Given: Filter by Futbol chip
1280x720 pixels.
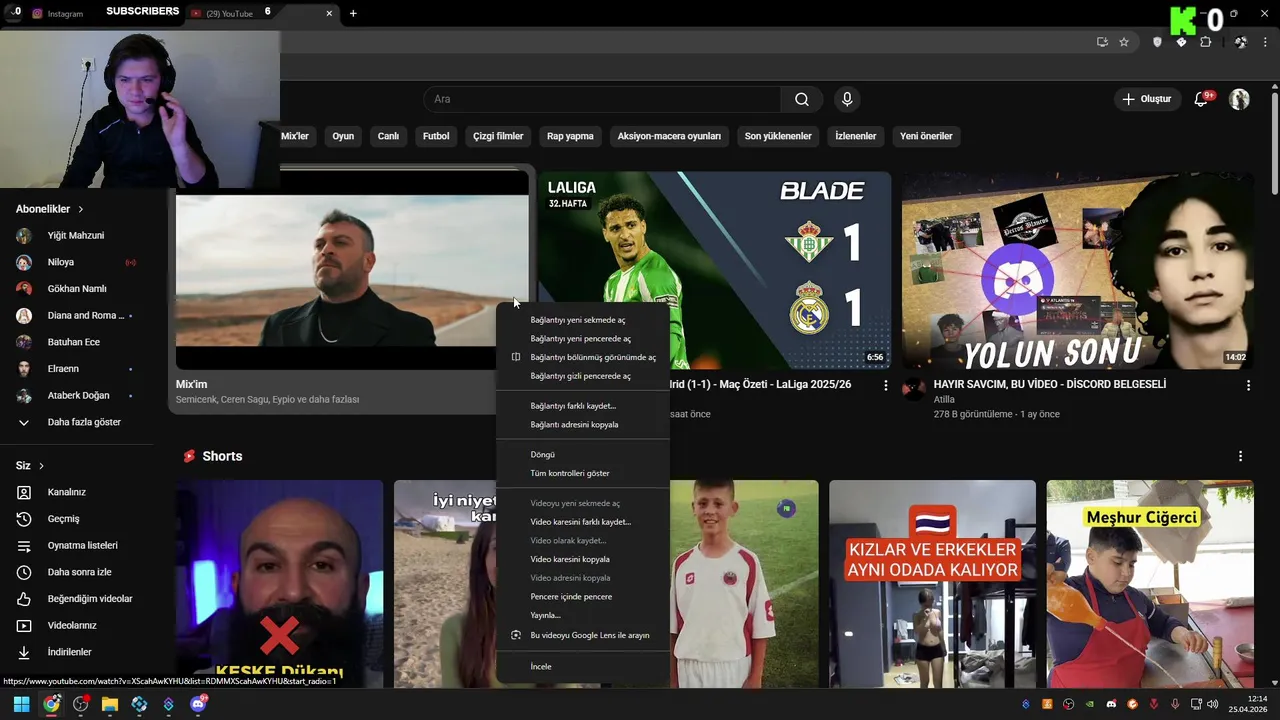Looking at the screenshot, I should point(436,136).
